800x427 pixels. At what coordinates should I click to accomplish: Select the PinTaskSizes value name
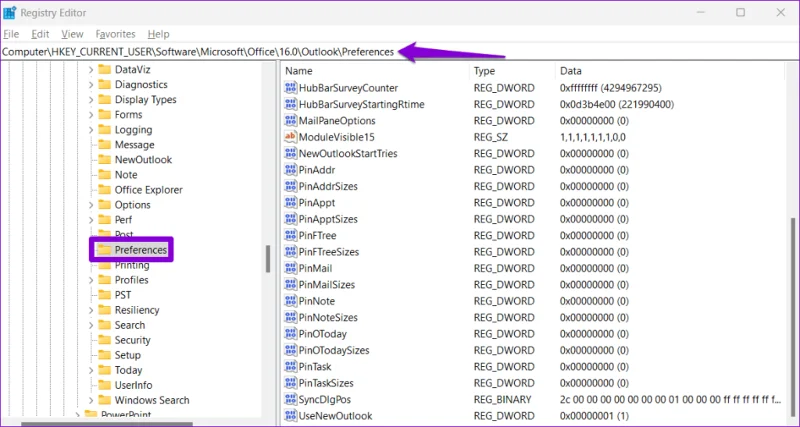click(326, 383)
